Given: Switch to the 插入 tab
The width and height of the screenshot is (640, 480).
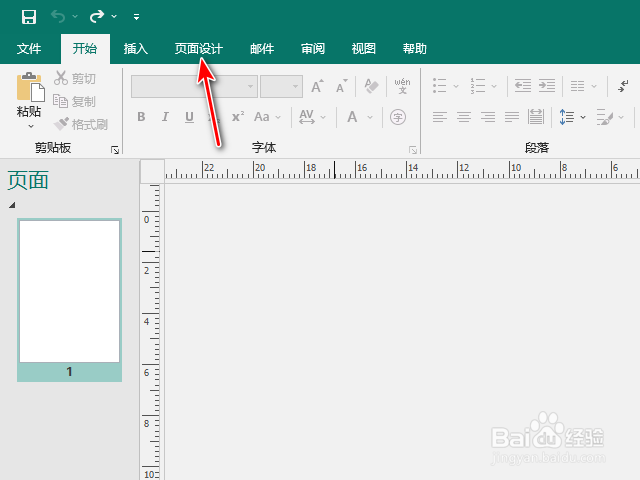Looking at the screenshot, I should pyautogui.click(x=136, y=49).
